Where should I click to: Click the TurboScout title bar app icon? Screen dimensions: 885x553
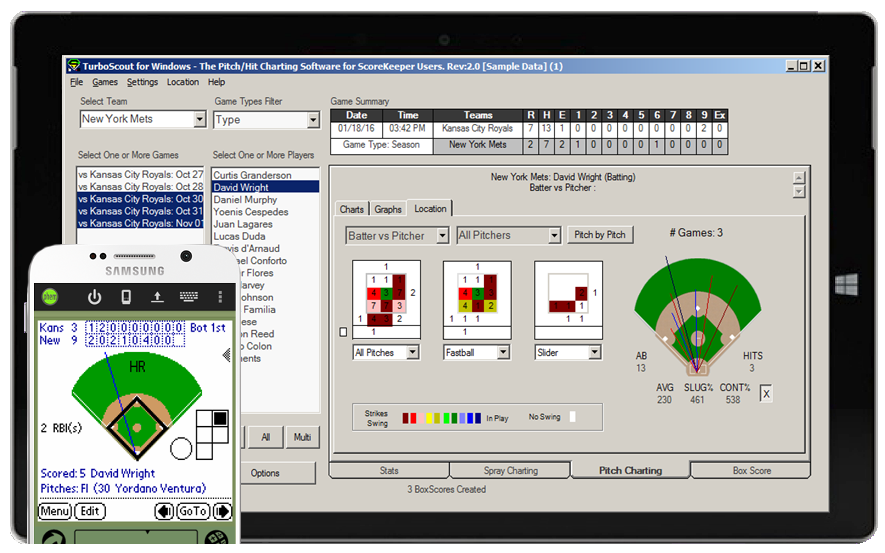(x=73, y=66)
